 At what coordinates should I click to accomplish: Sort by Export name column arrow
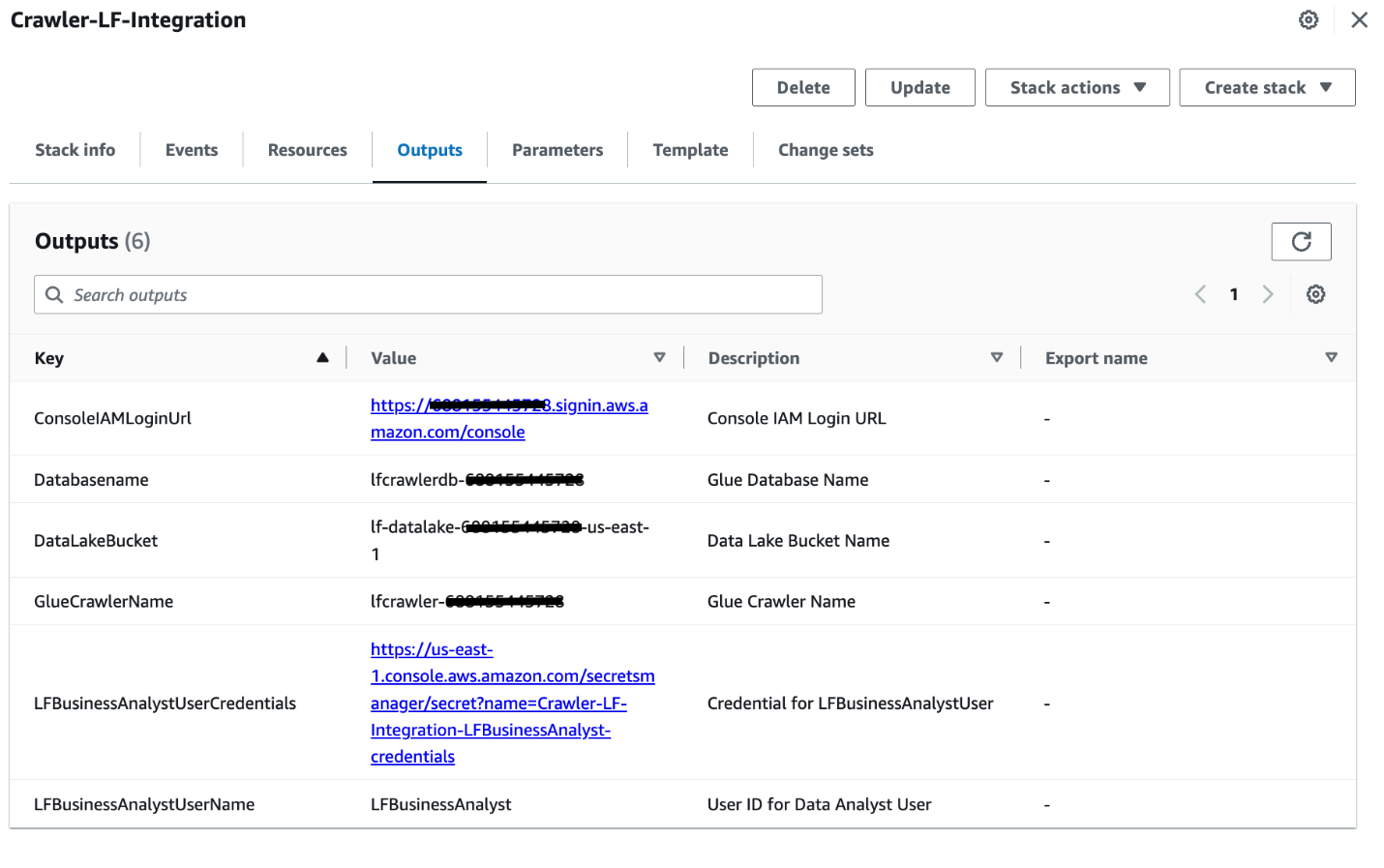click(x=1331, y=357)
